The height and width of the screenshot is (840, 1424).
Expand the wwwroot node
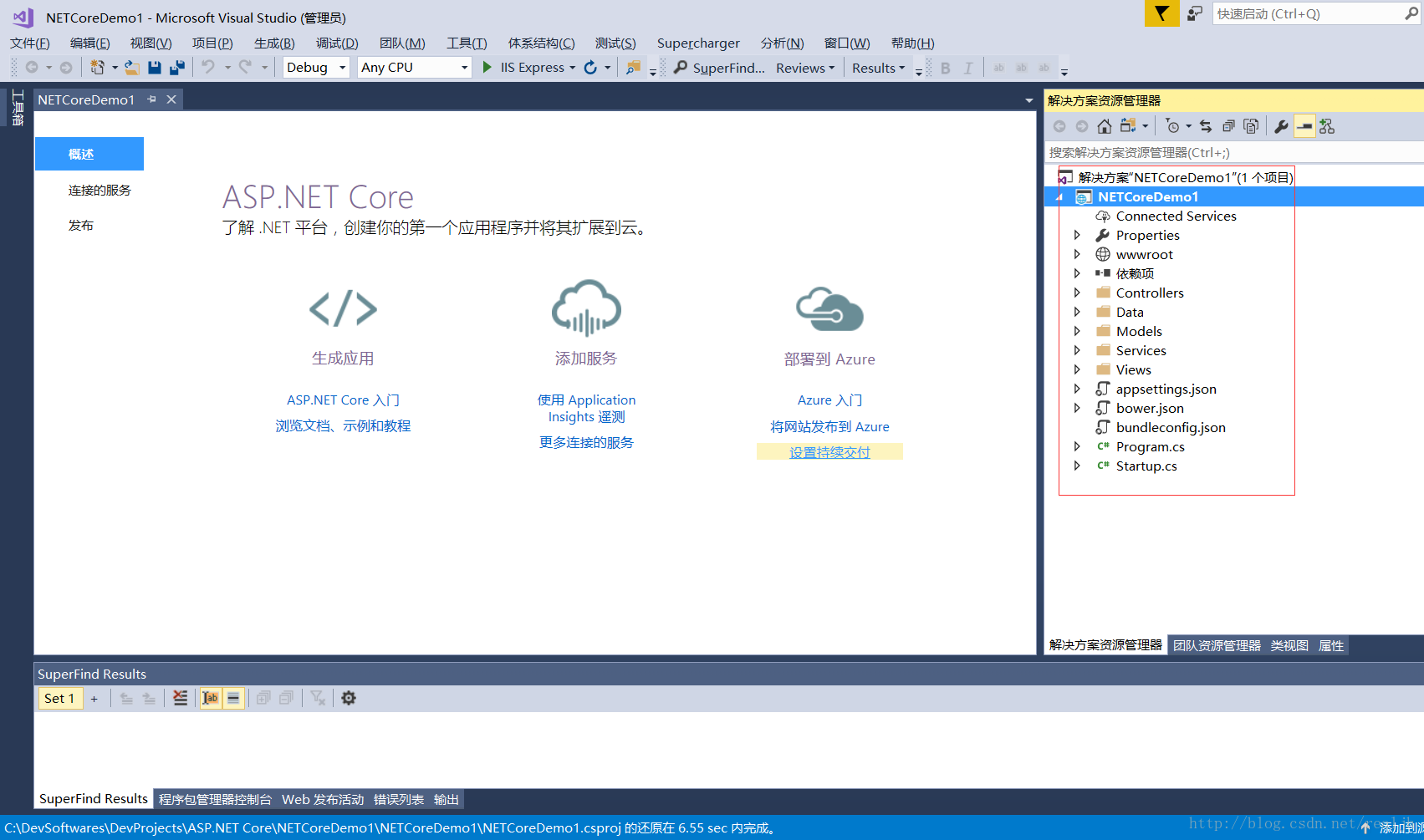click(x=1077, y=254)
